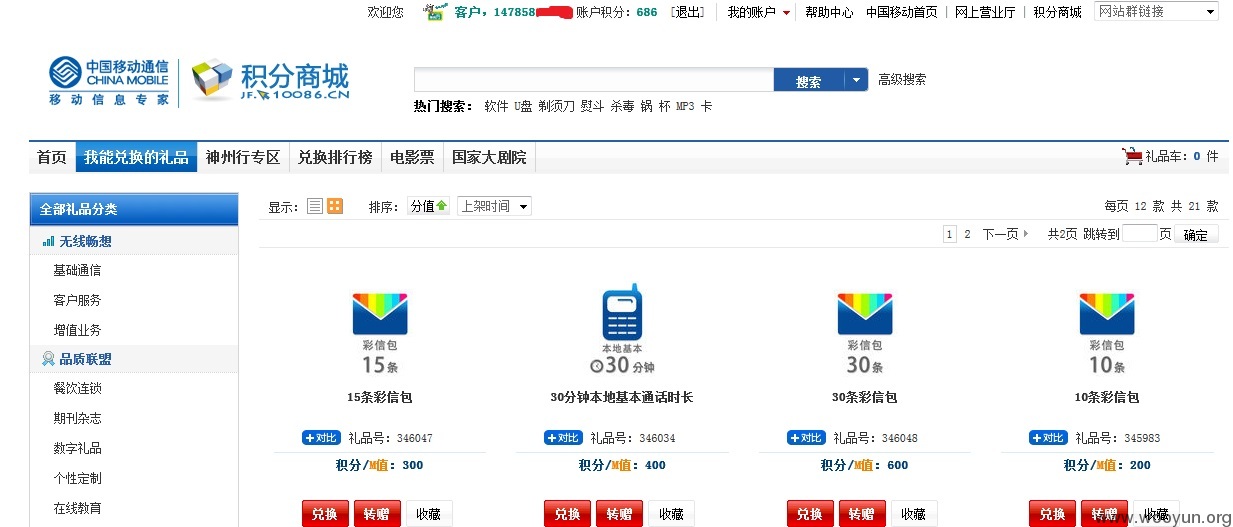Viewport: 1233px width, 527px height.
Task: Open the 礼品车 shopping cart icon
Action: (1132, 156)
